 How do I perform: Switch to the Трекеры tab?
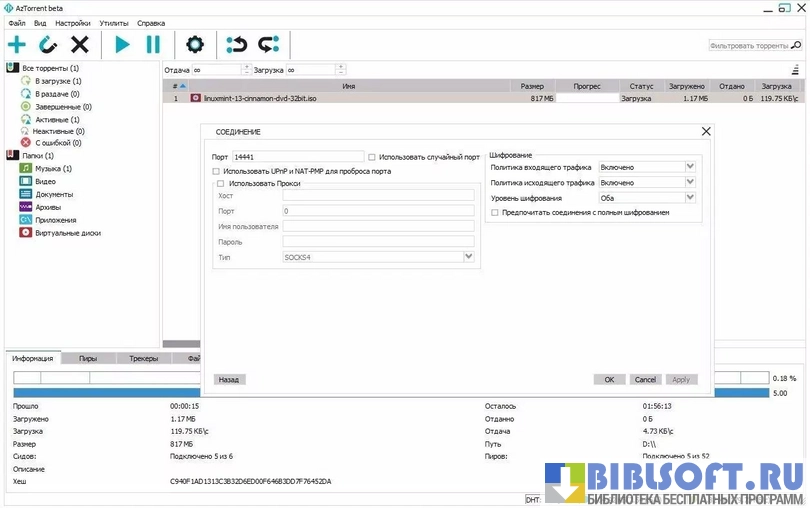point(144,358)
